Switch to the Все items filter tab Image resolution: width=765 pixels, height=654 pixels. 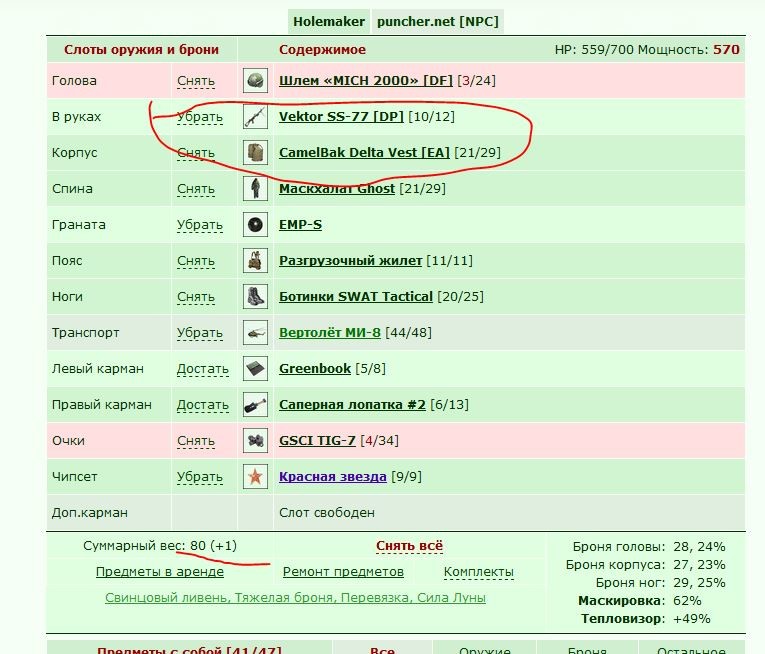point(382,649)
